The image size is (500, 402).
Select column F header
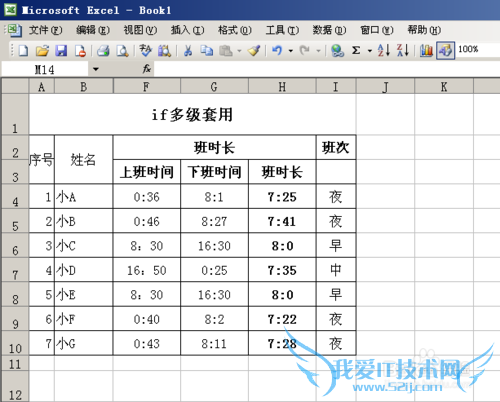tap(147, 86)
